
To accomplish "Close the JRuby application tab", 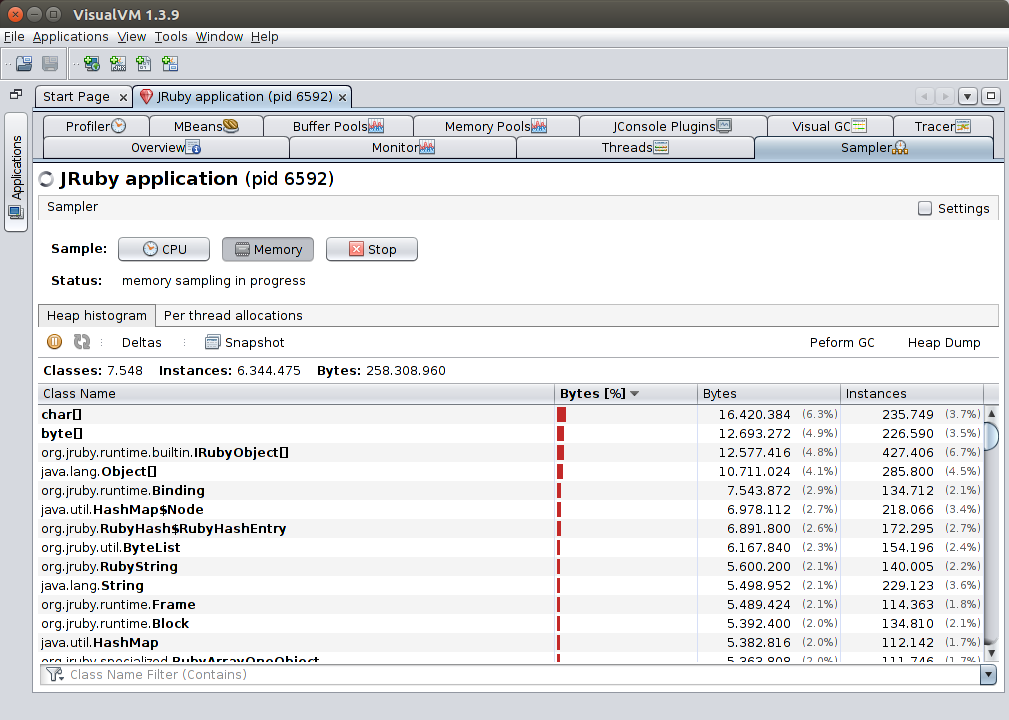I will 342,98.
